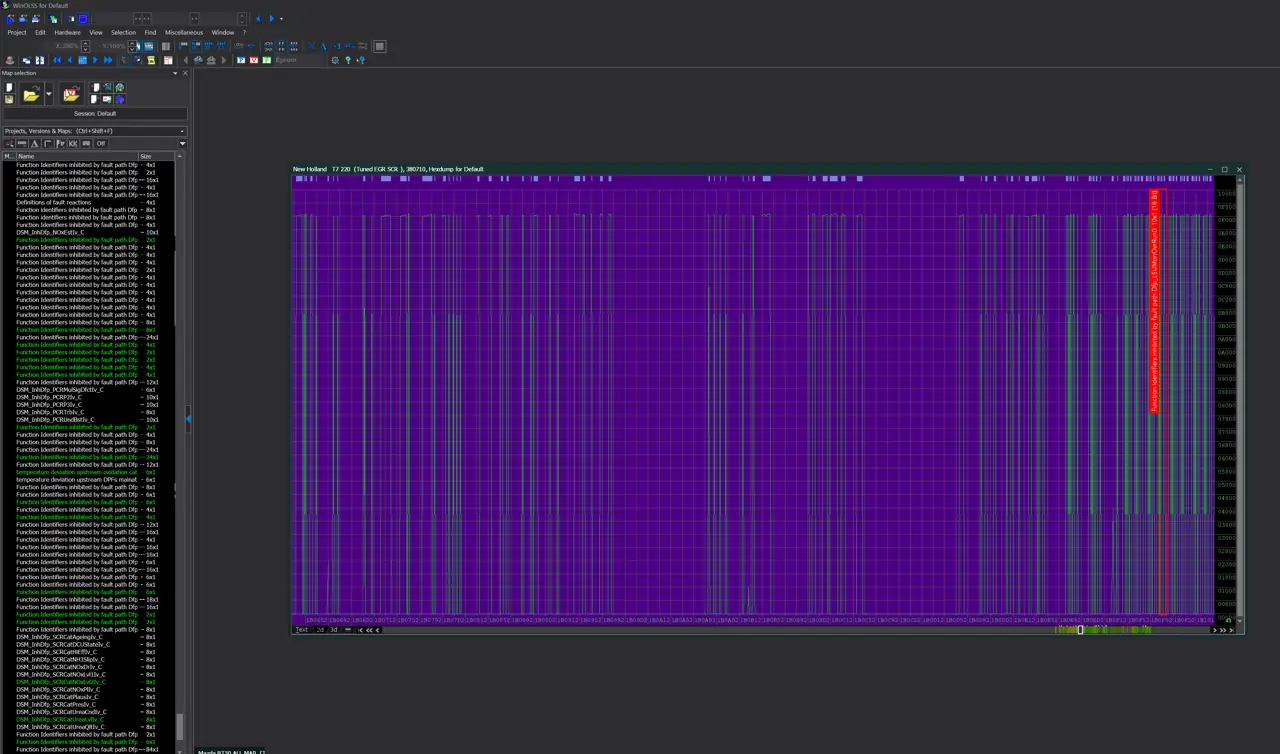Open the gear settings icon in the toolbar
This screenshot has height=754, width=1280.
(x=335, y=60)
